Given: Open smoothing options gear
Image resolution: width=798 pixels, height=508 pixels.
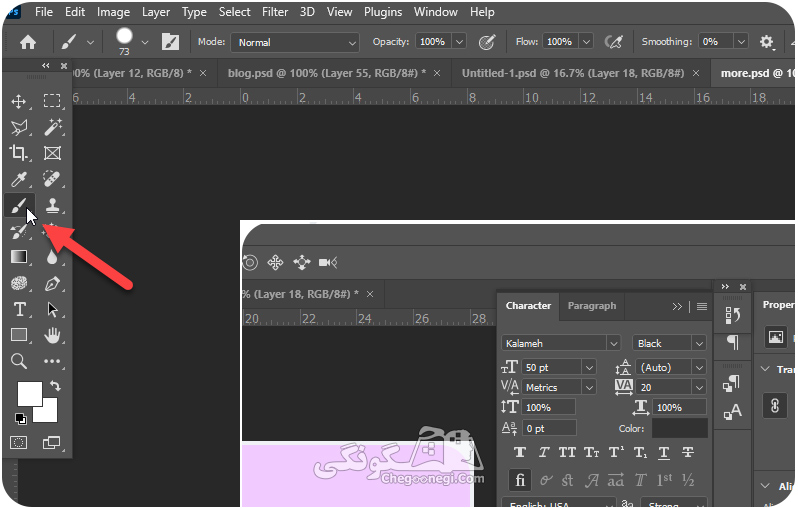Looking at the screenshot, I should pyautogui.click(x=766, y=42).
